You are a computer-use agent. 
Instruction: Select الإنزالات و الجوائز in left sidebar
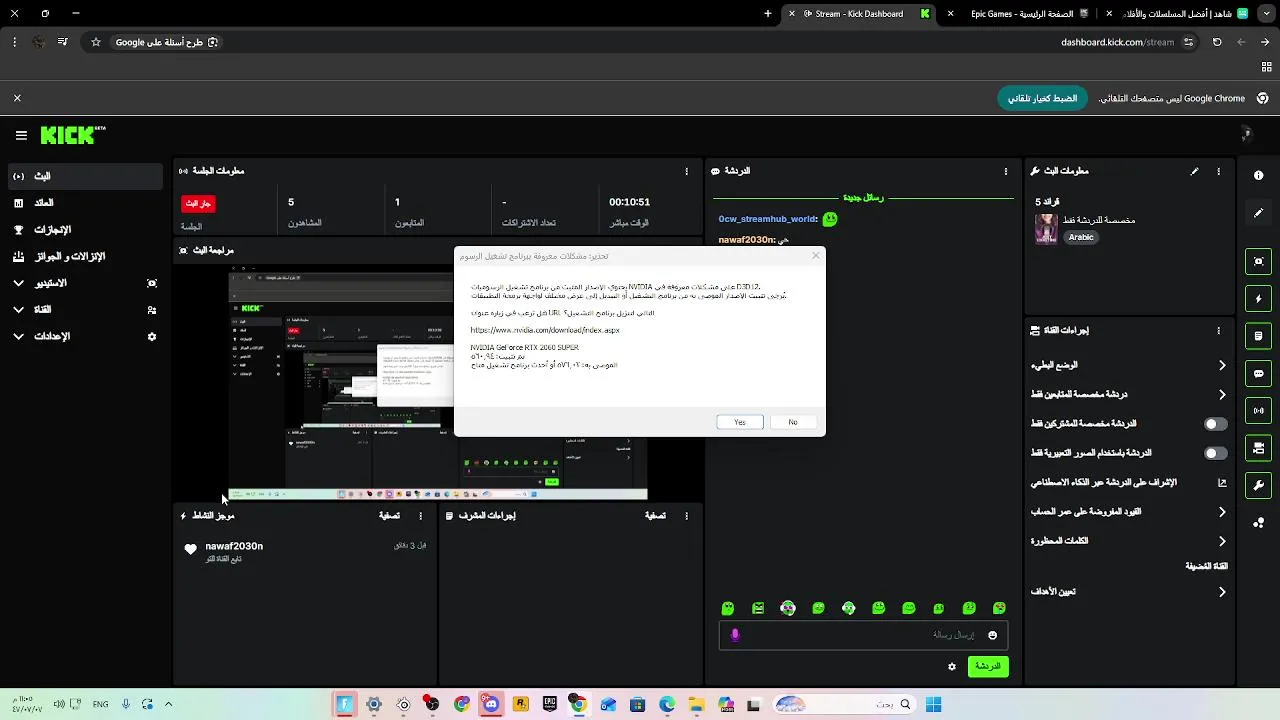click(85, 257)
